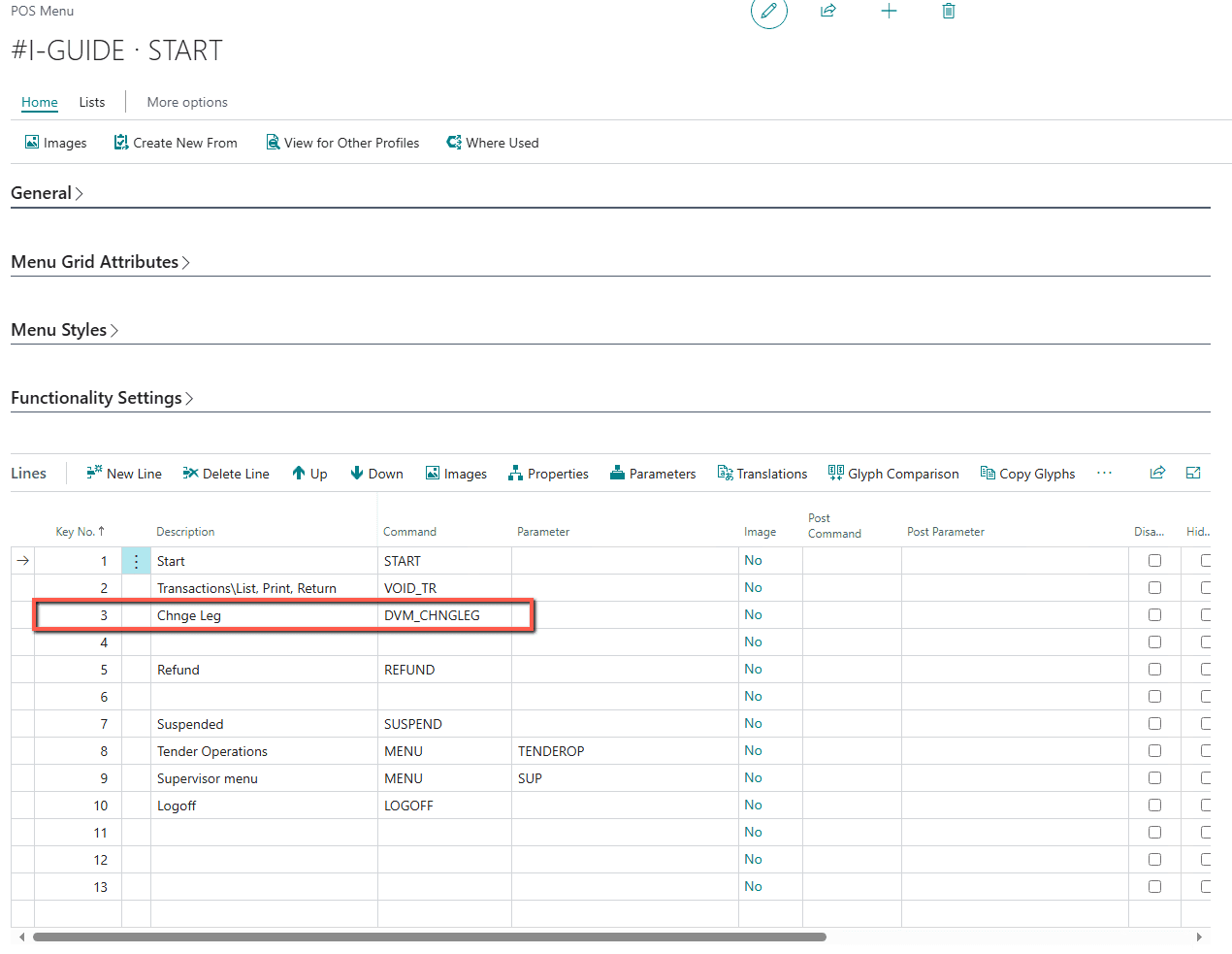Click the share icon in header
The width and height of the screenshot is (1232, 954).
coord(828,11)
